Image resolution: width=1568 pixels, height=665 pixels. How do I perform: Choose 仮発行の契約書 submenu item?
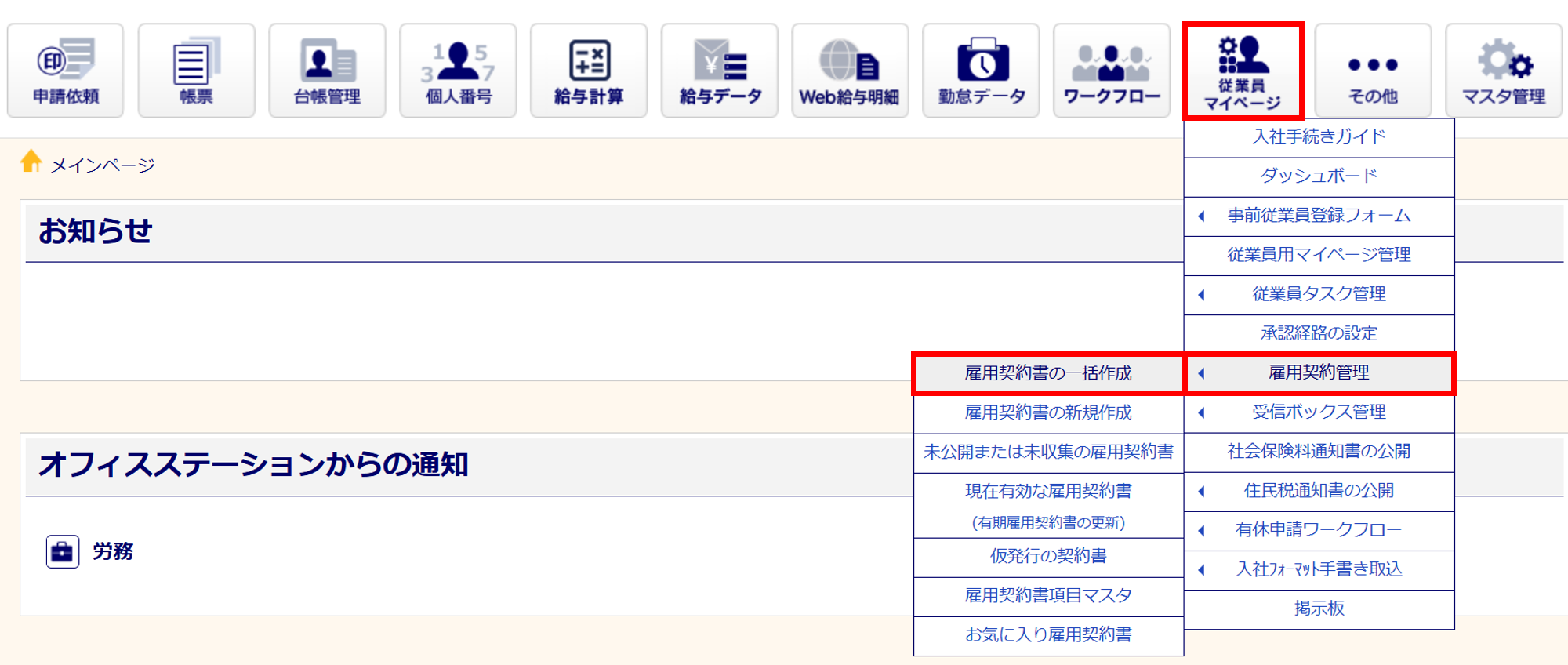(x=1048, y=557)
